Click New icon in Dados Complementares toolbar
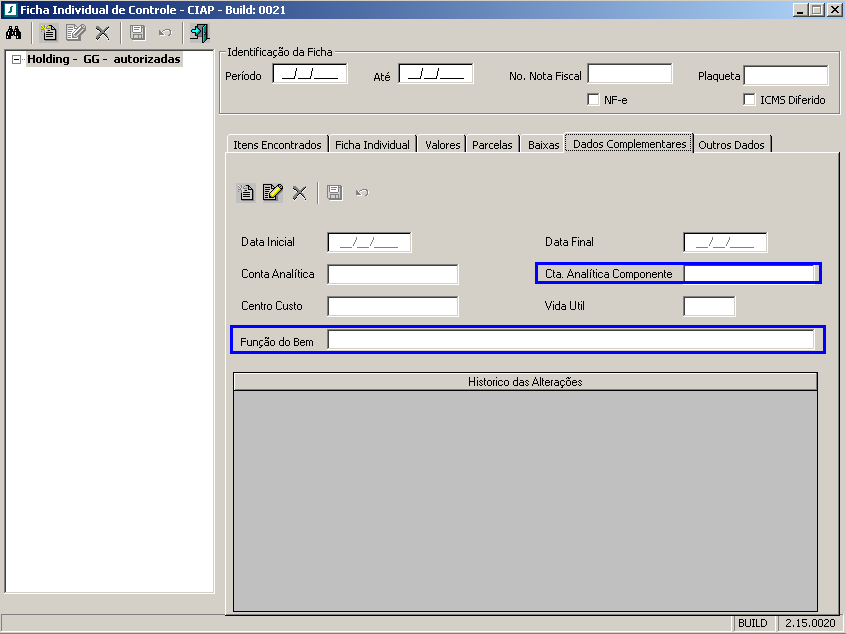The height and width of the screenshot is (634, 846). click(x=246, y=193)
